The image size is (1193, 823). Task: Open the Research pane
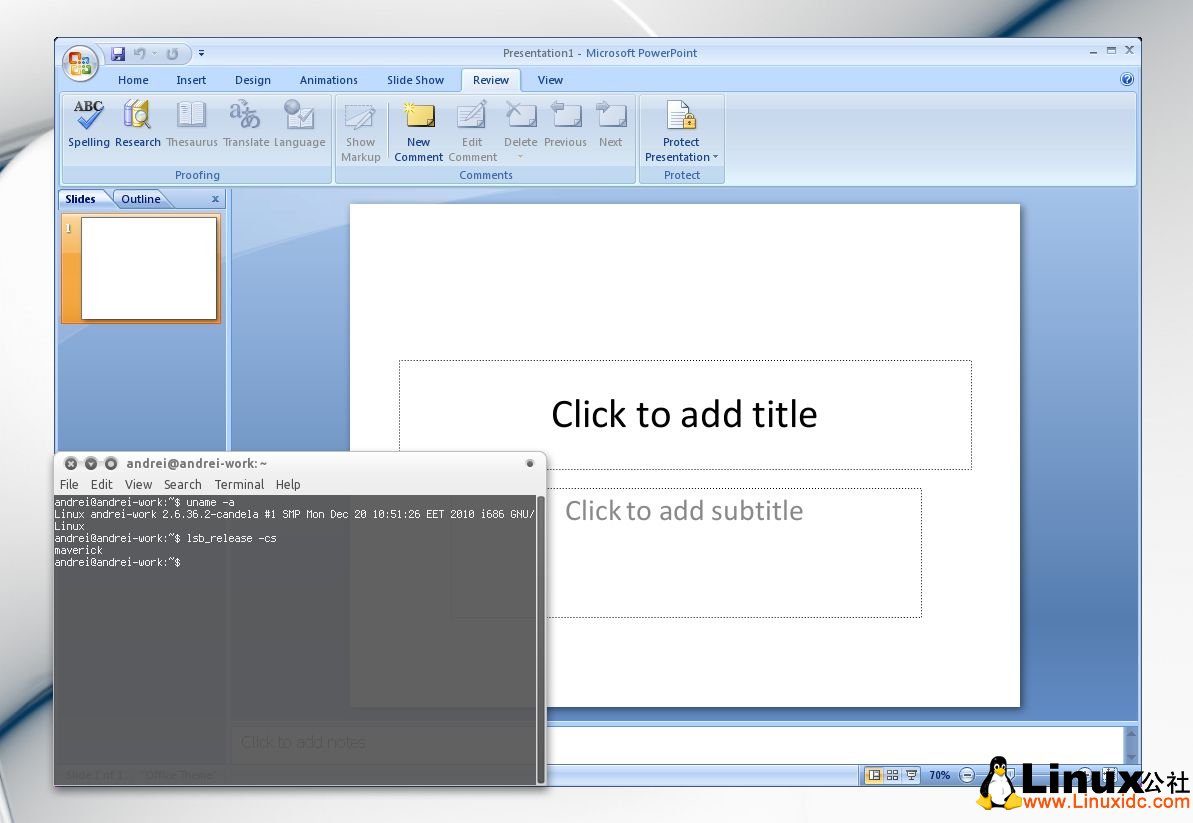click(137, 125)
